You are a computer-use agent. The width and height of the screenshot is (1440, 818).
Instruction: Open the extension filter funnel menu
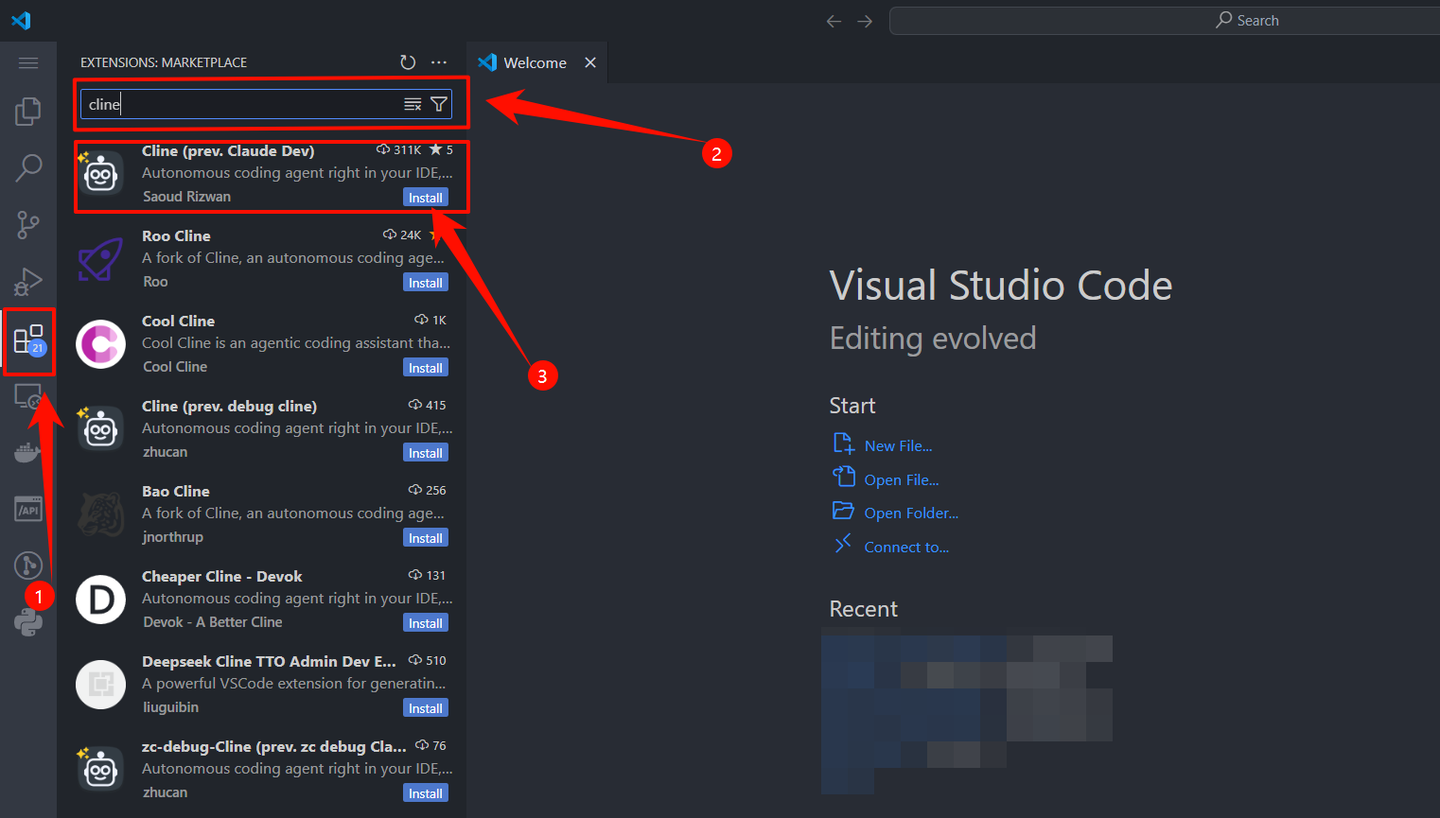(439, 104)
